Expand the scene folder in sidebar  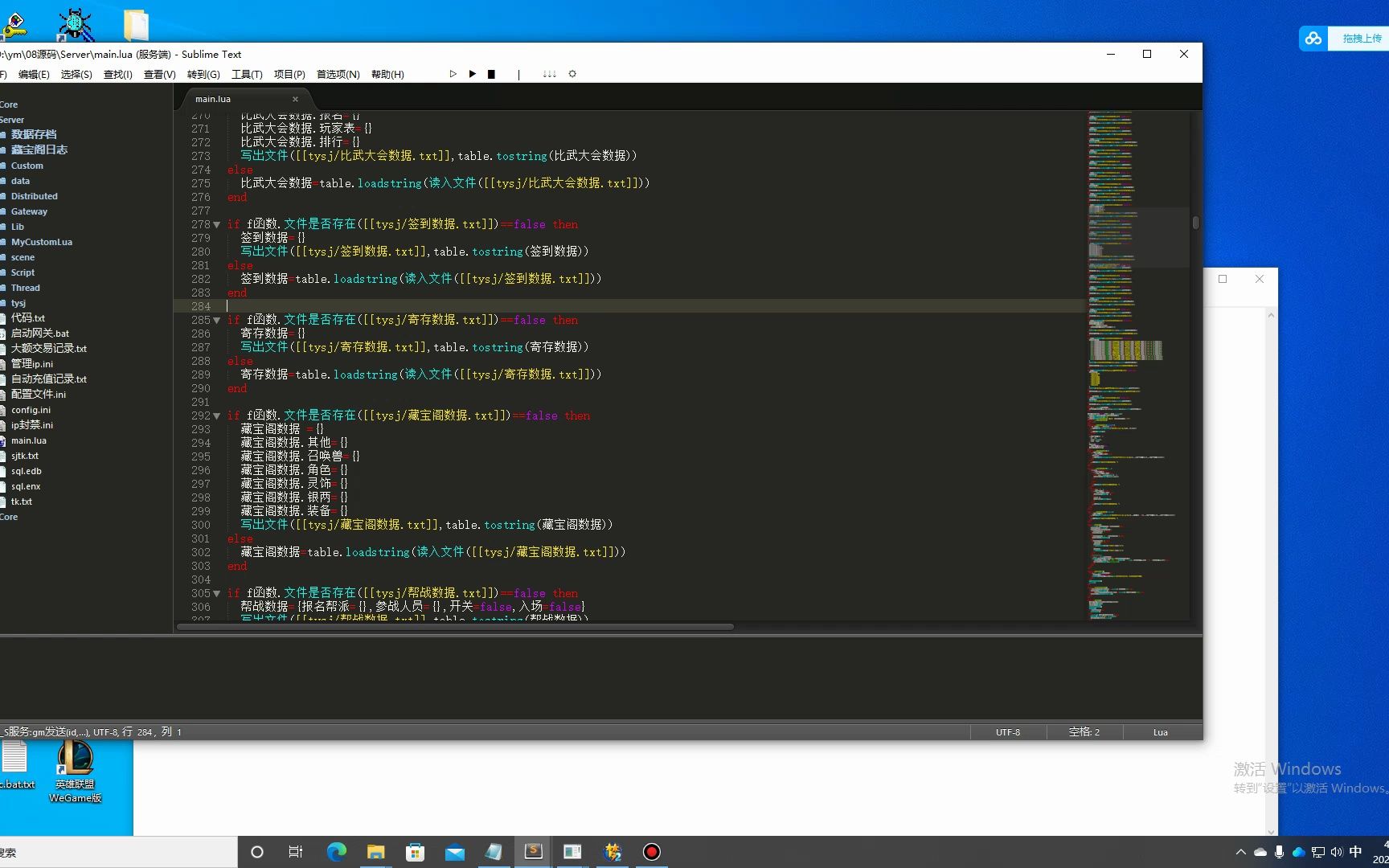[x=23, y=257]
